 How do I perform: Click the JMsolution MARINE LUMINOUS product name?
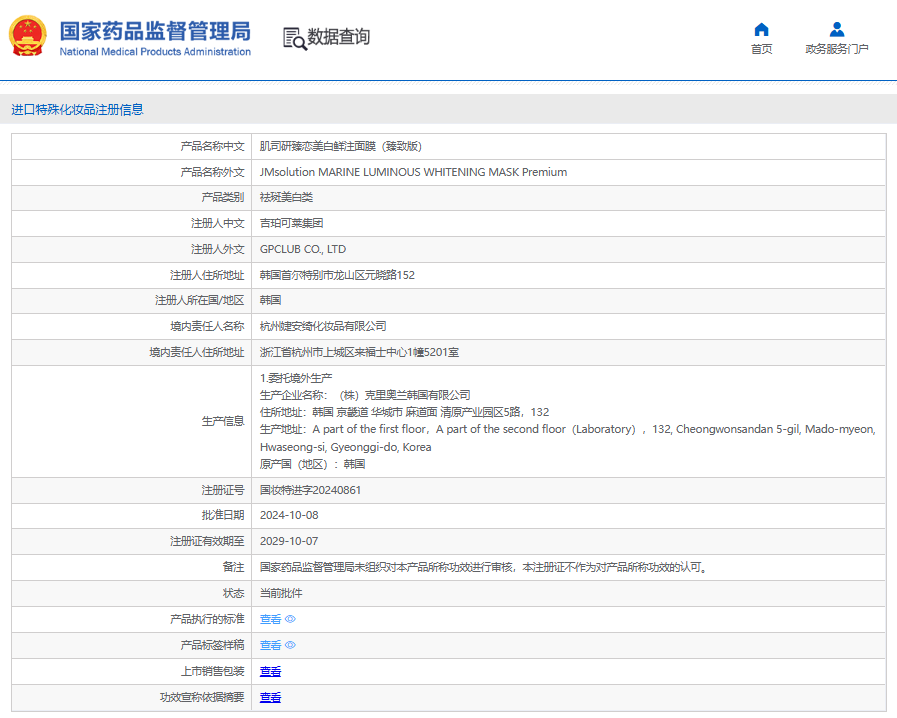tap(413, 172)
